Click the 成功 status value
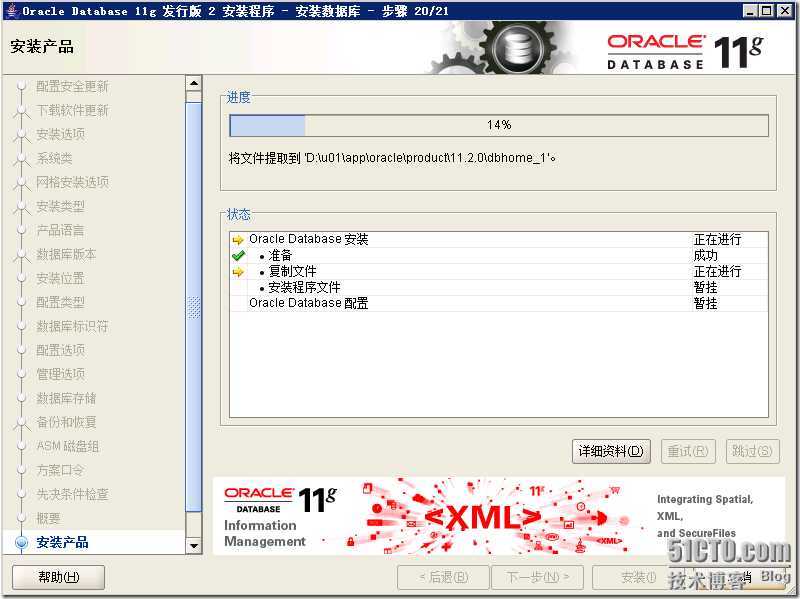The width and height of the screenshot is (800, 599). coord(706,256)
